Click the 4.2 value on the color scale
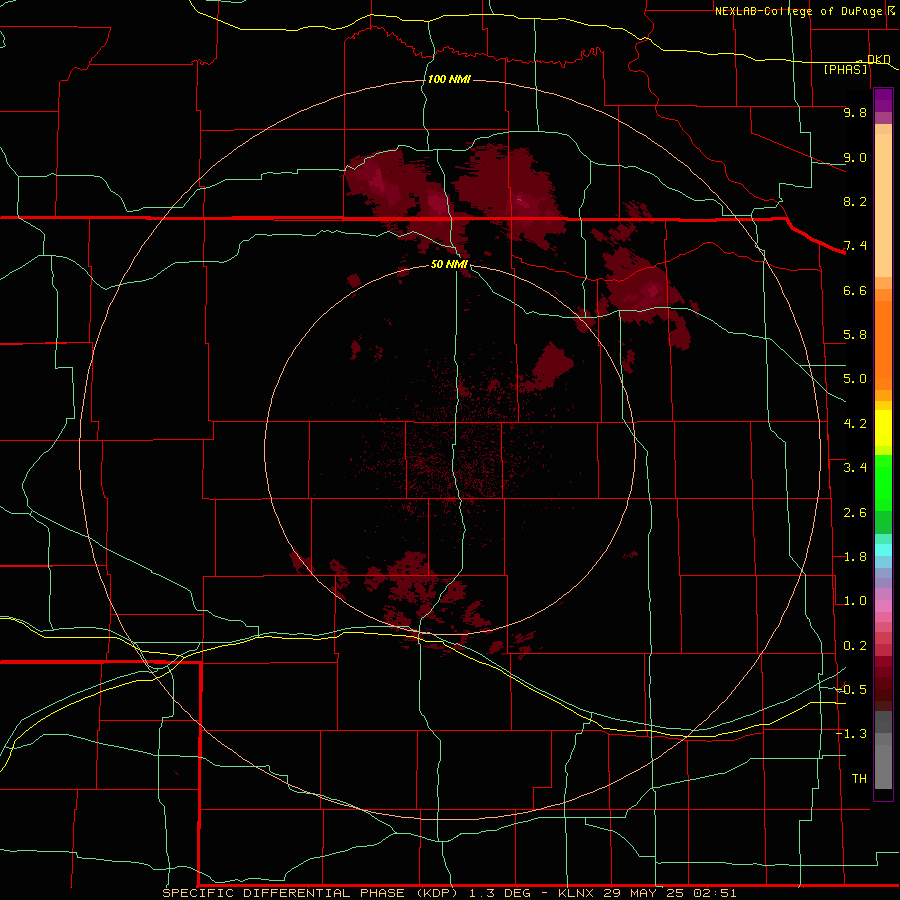Image resolution: width=900 pixels, height=900 pixels. 855,424
